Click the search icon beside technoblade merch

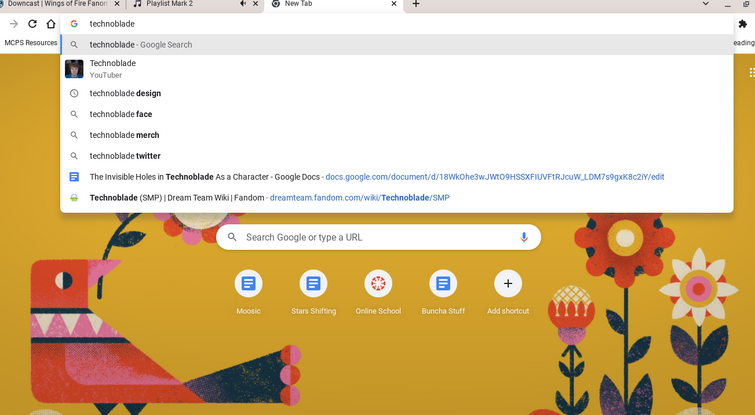pos(74,135)
